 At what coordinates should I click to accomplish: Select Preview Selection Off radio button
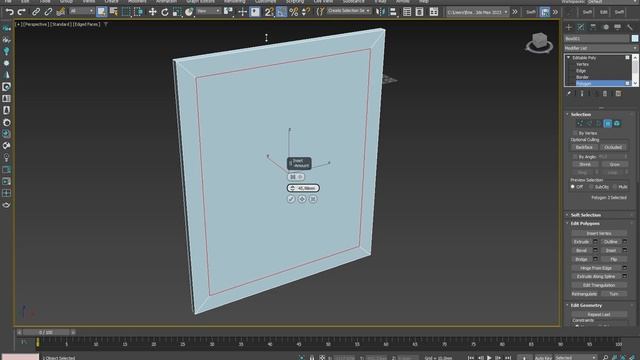pyautogui.click(x=573, y=187)
